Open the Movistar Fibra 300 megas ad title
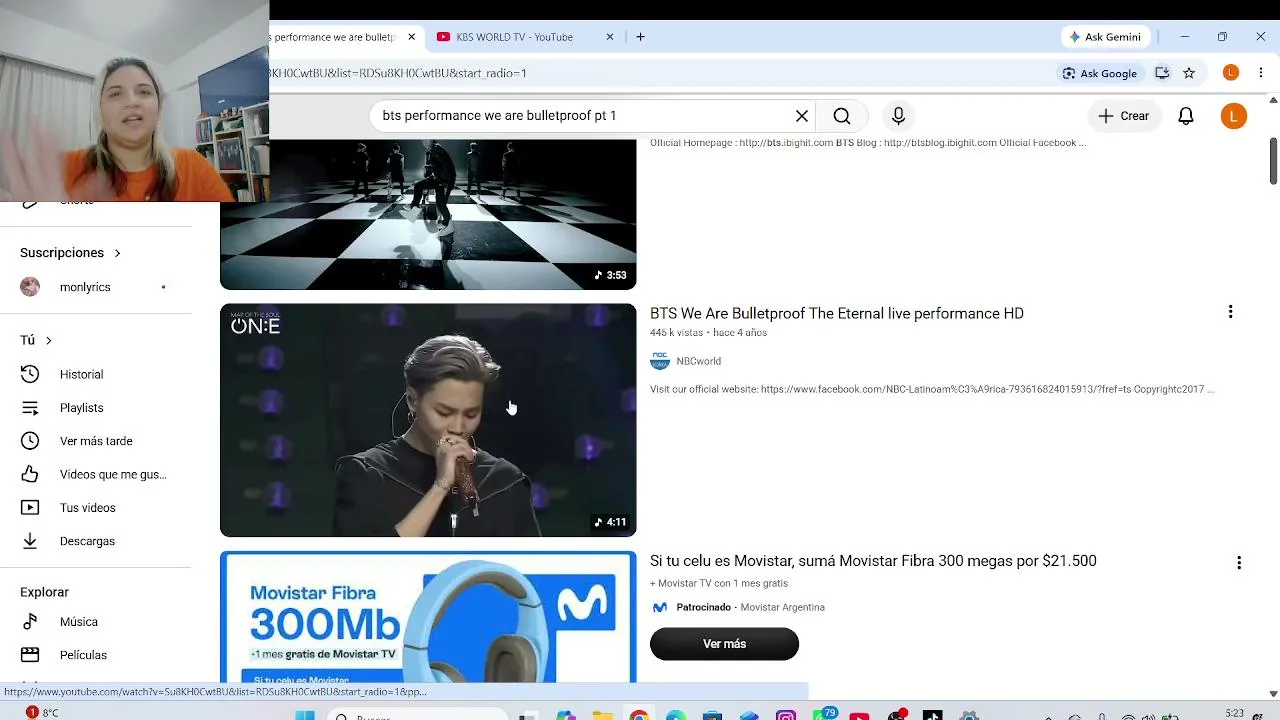Image resolution: width=1280 pixels, height=720 pixels. 873,561
